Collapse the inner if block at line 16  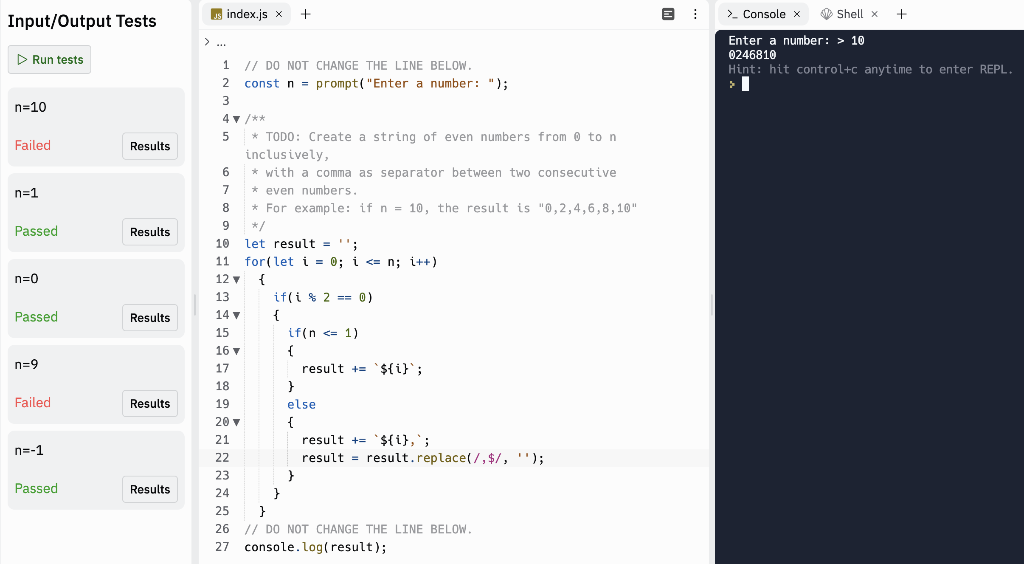pyautogui.click(x=236, y=351)
